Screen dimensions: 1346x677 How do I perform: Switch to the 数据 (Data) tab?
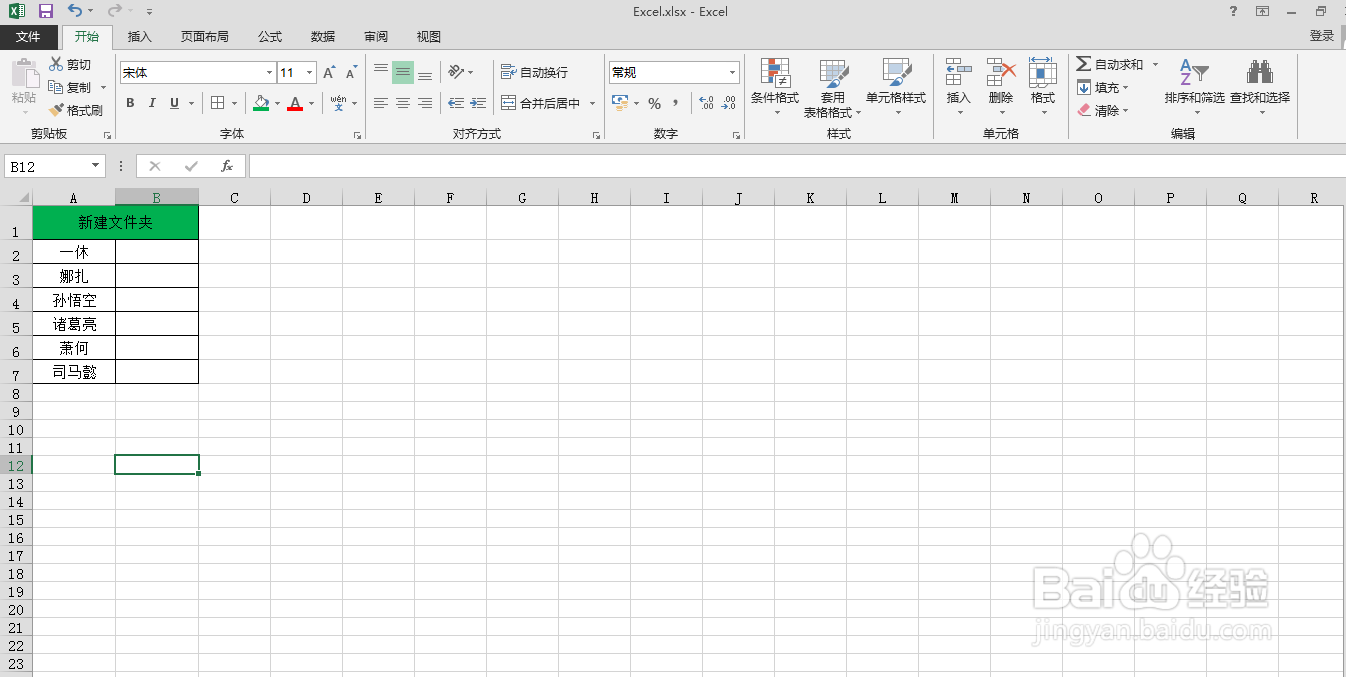tap(323, 37)
